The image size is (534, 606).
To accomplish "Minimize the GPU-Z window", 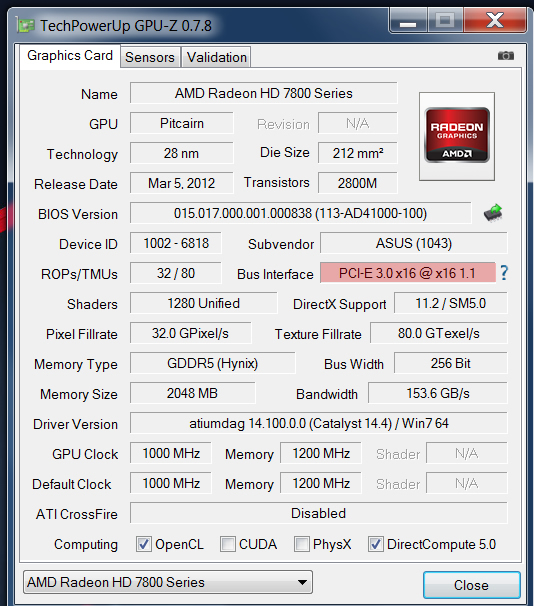I will [x=408, y=21].
